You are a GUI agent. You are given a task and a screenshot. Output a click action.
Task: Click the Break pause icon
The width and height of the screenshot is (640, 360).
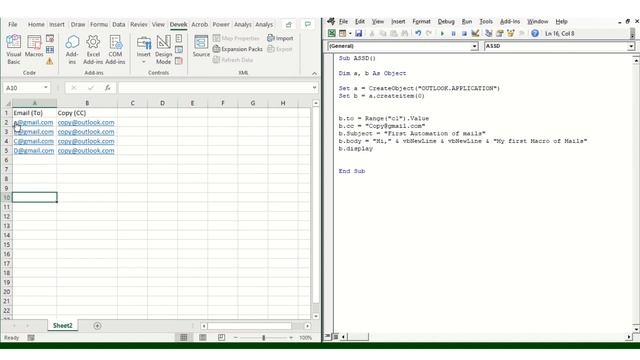pyautogui.click(x=453, y=33)
